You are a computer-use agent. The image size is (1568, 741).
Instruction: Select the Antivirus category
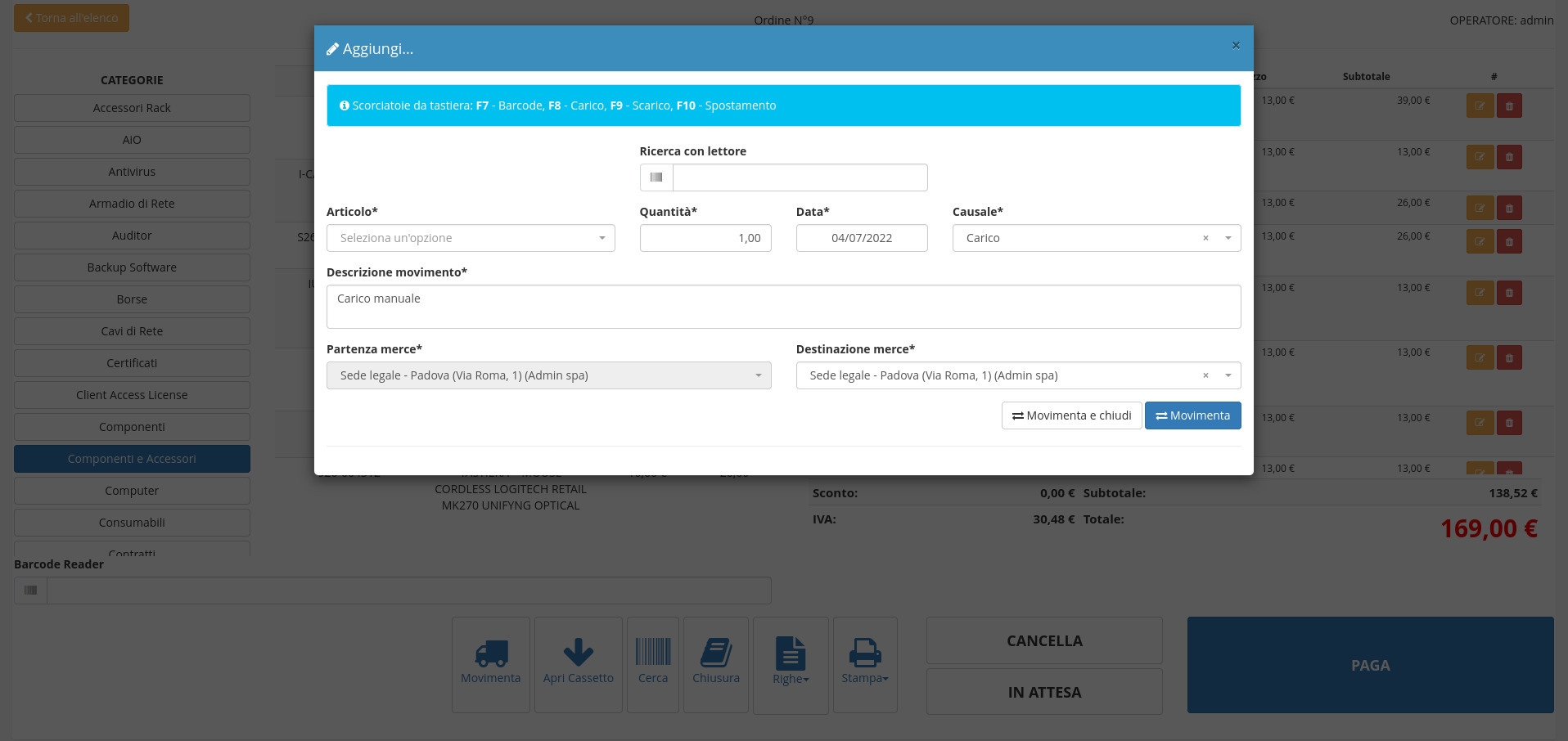(x=132, y=172)
